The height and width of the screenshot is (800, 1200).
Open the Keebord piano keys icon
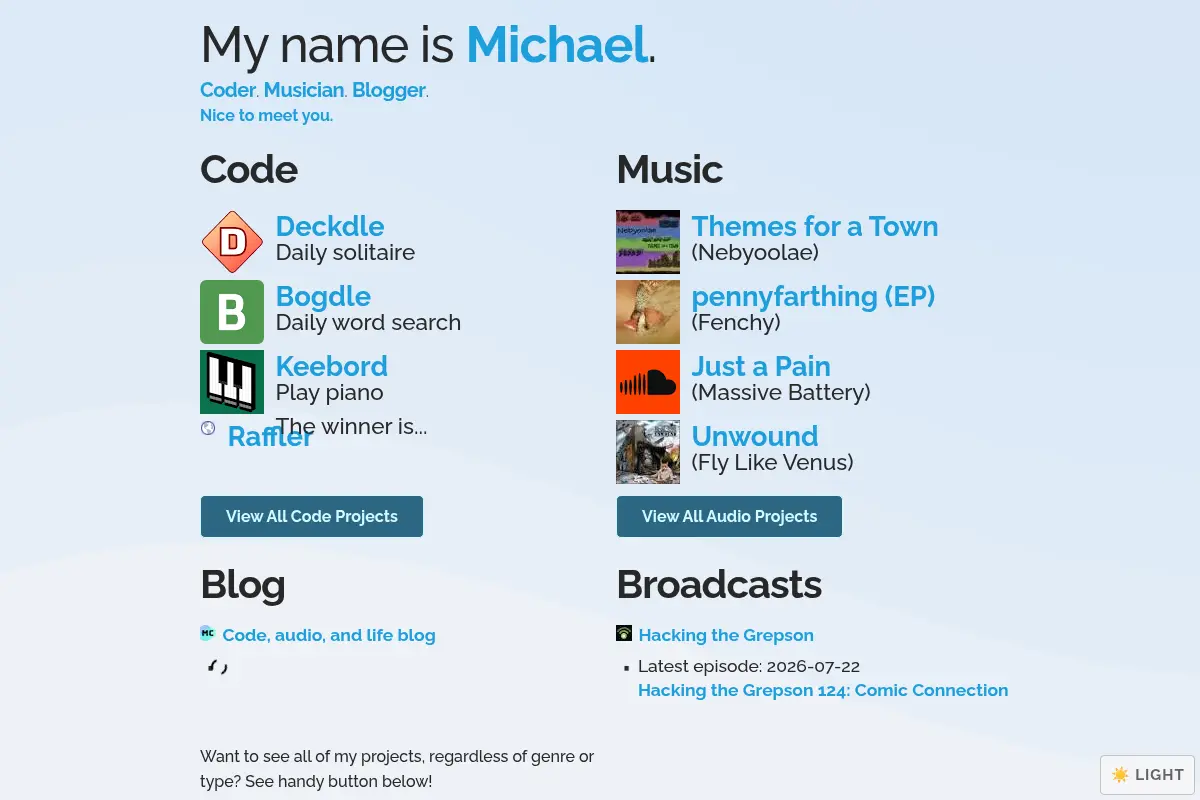(232, 382)
